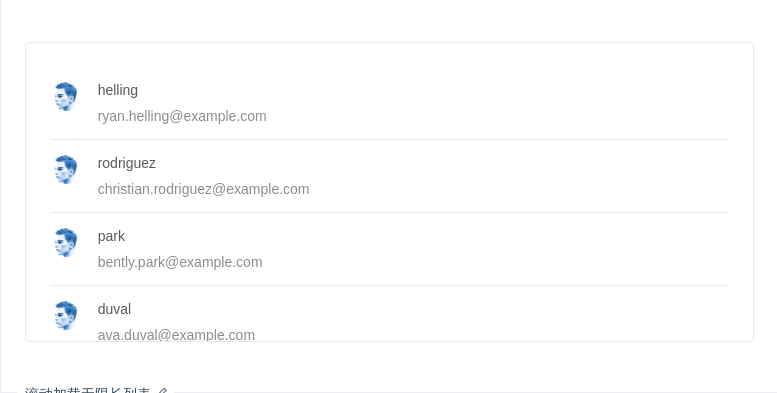Click divider line between park and duval
Image resolution: width=777 pixels, height=393 pixels.
click(x=389, y=285)
